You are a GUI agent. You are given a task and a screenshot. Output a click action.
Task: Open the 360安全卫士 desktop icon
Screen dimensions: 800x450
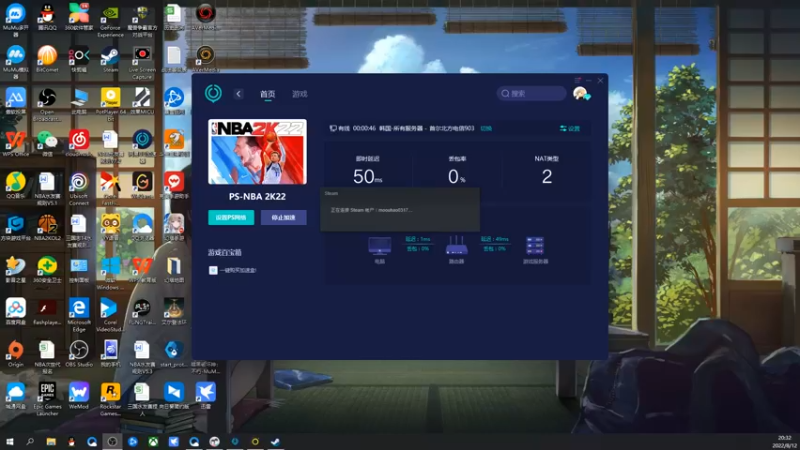pos(47,269)
